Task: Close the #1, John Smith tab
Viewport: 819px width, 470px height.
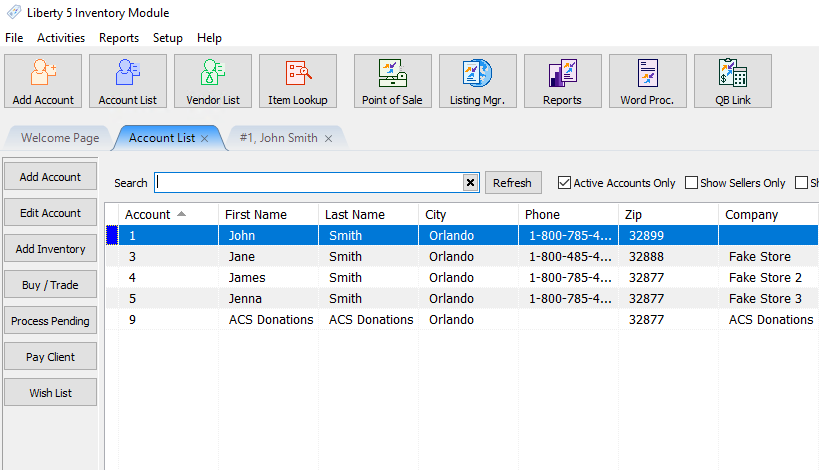Action: [x=329, y=138]
